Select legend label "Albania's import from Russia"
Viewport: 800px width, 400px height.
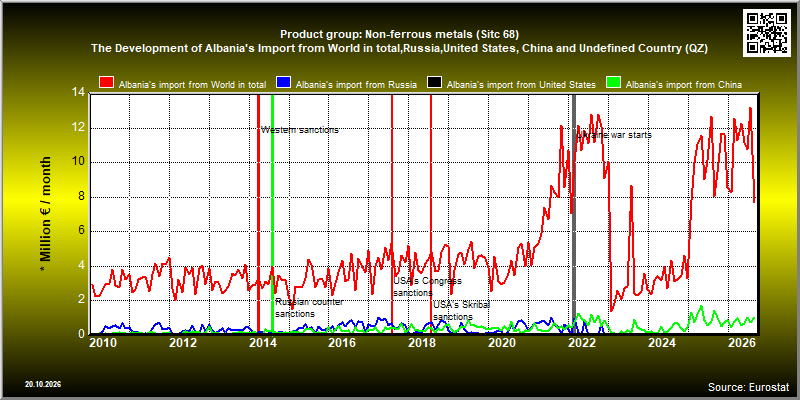pos(356,85)
